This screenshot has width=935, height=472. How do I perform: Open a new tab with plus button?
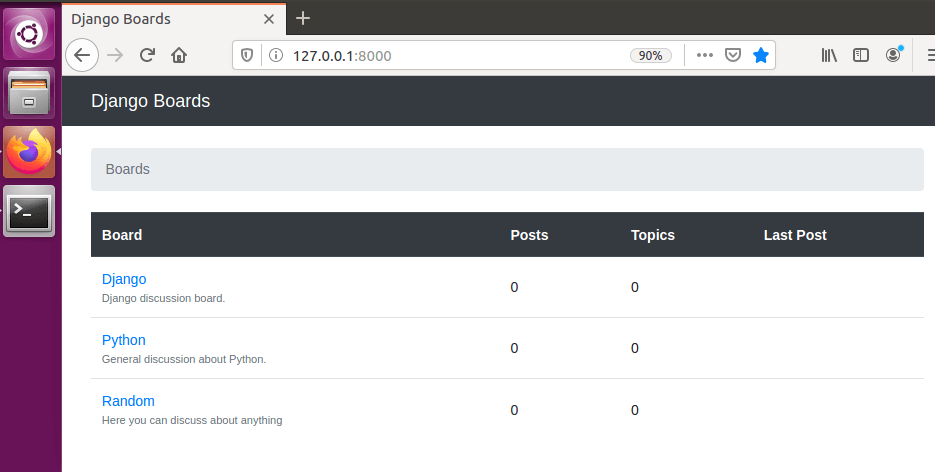coord(303,18)
